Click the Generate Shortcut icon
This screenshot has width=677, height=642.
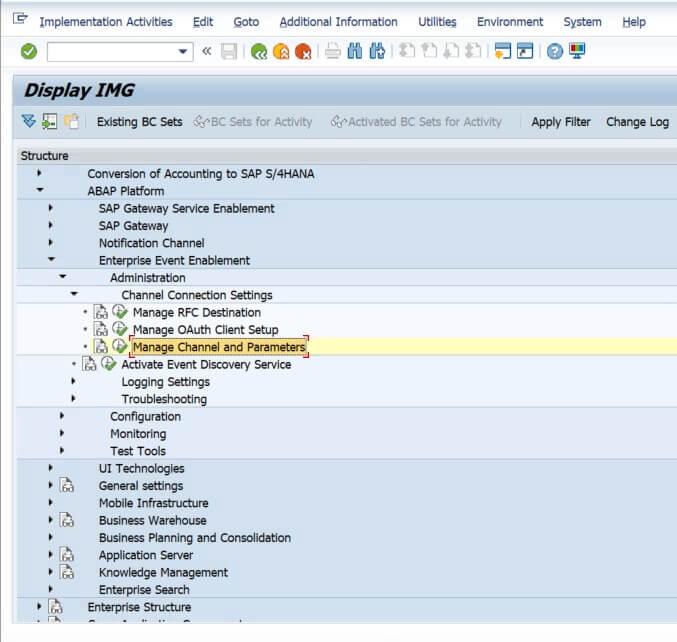pyautogui.click(x=525, y=51)
